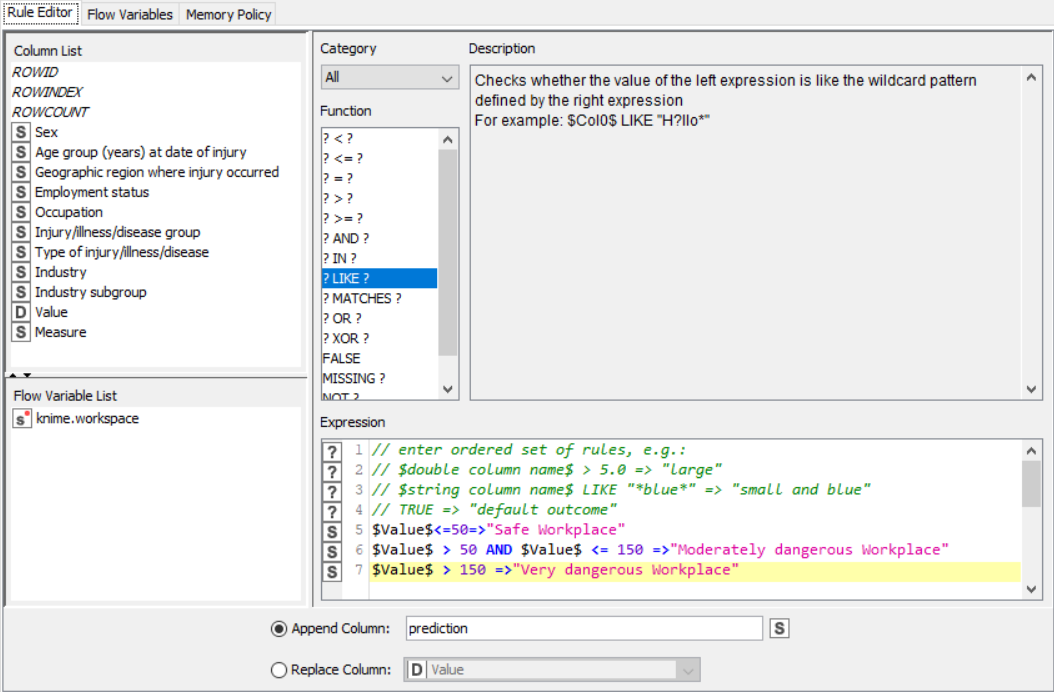Viewport: 1054px width, 692px height.
Task: Click the Expression editor scroll down arrow
Action: (x=1031, y=590)
